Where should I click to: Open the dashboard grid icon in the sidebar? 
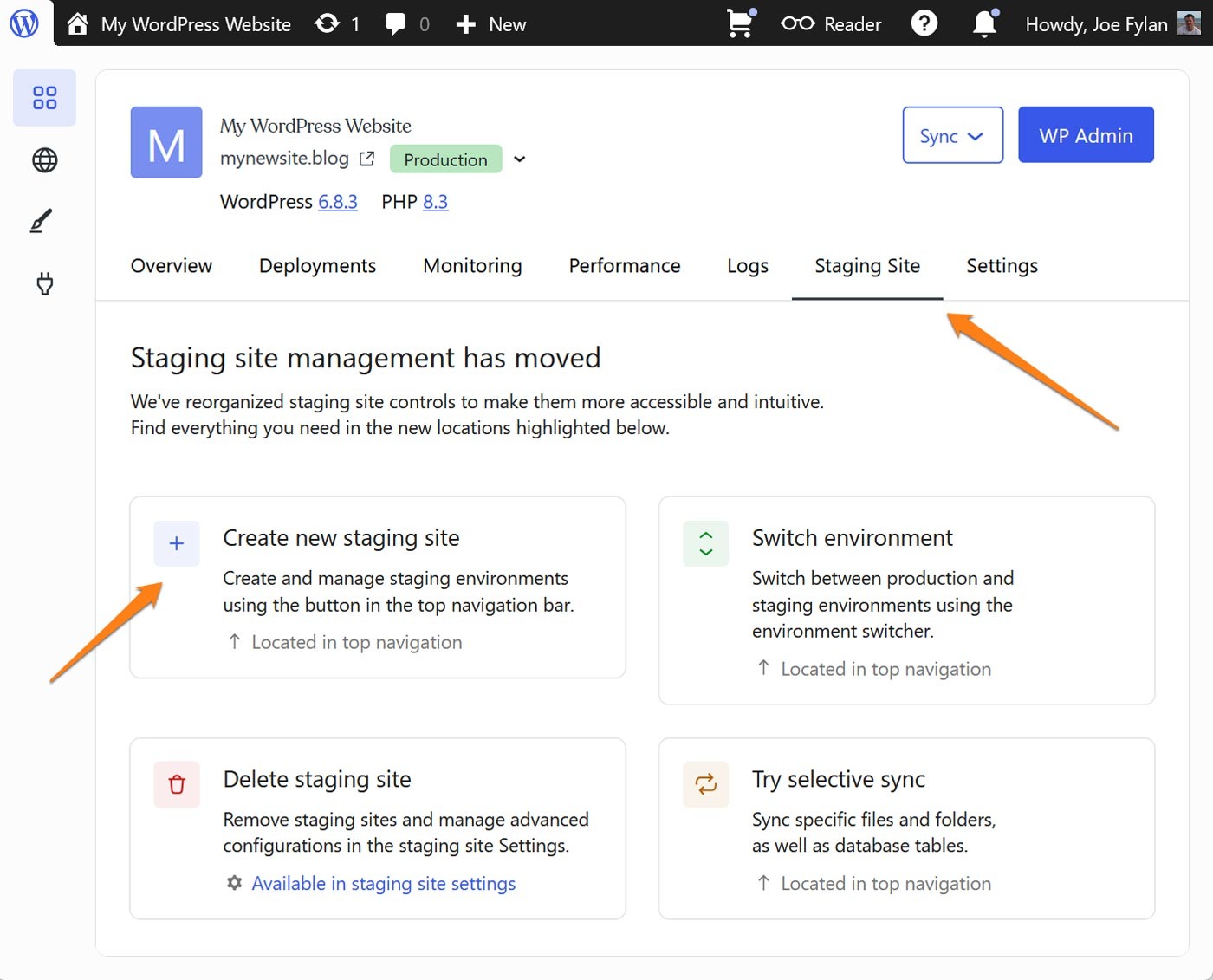[x=44, y=98]
